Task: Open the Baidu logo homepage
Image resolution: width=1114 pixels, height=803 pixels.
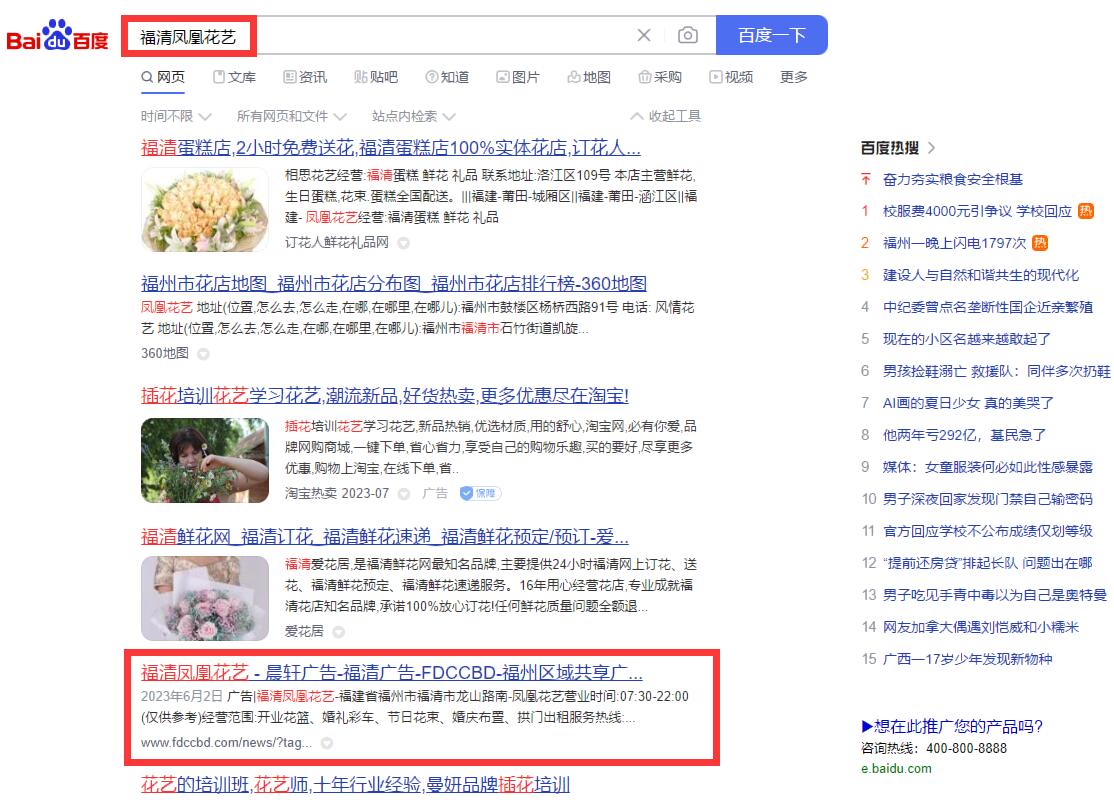Action: (57, 36)
